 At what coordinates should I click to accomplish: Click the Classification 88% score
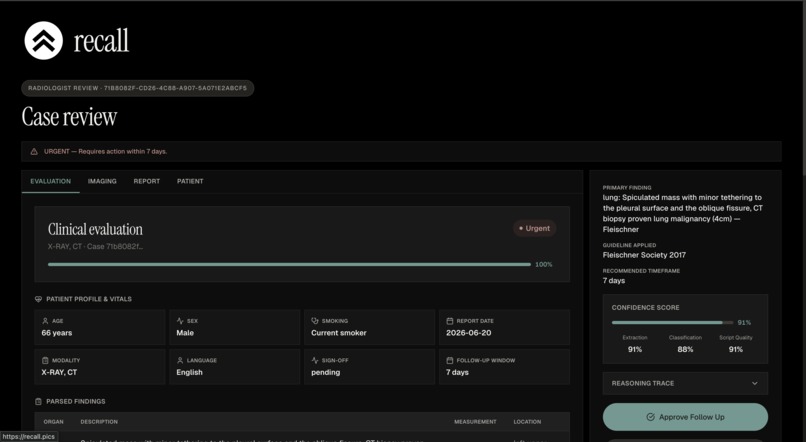[x=685, y=349]
